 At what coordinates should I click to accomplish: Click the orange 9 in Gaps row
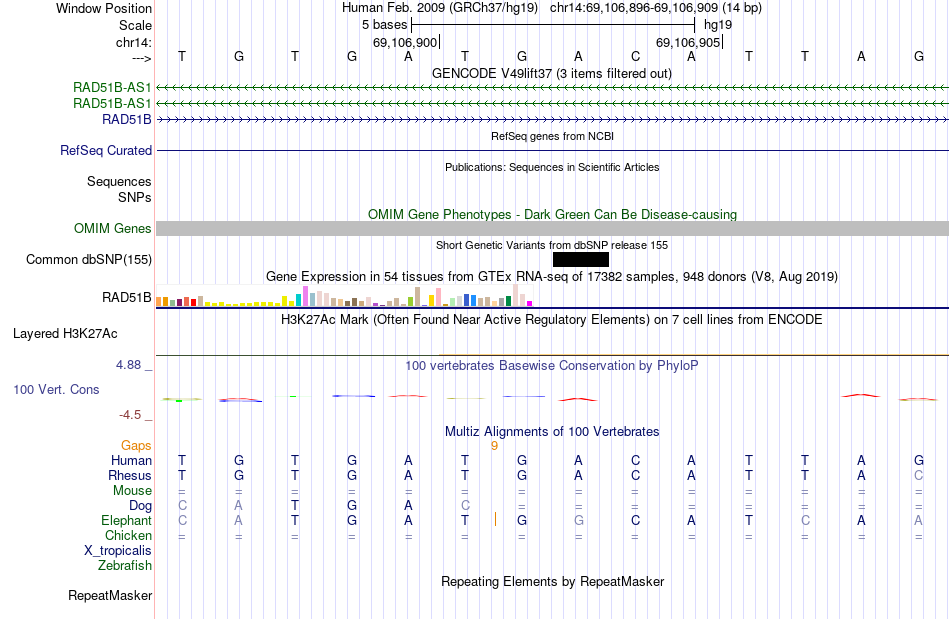(494, 446)
